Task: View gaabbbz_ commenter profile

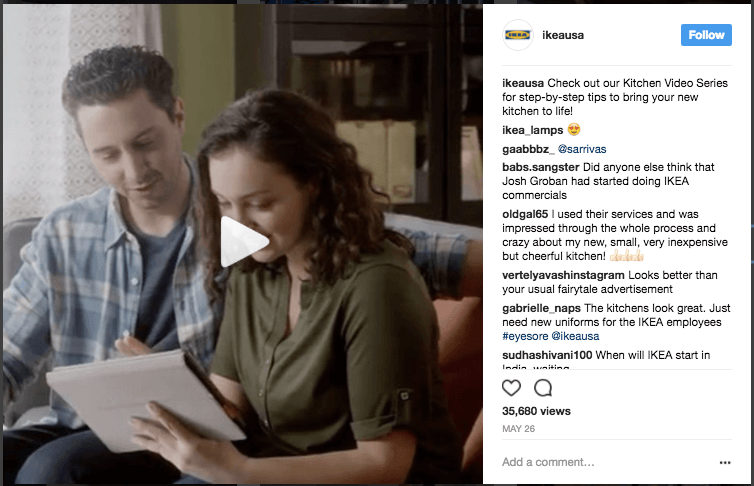Action: (528, 149)
